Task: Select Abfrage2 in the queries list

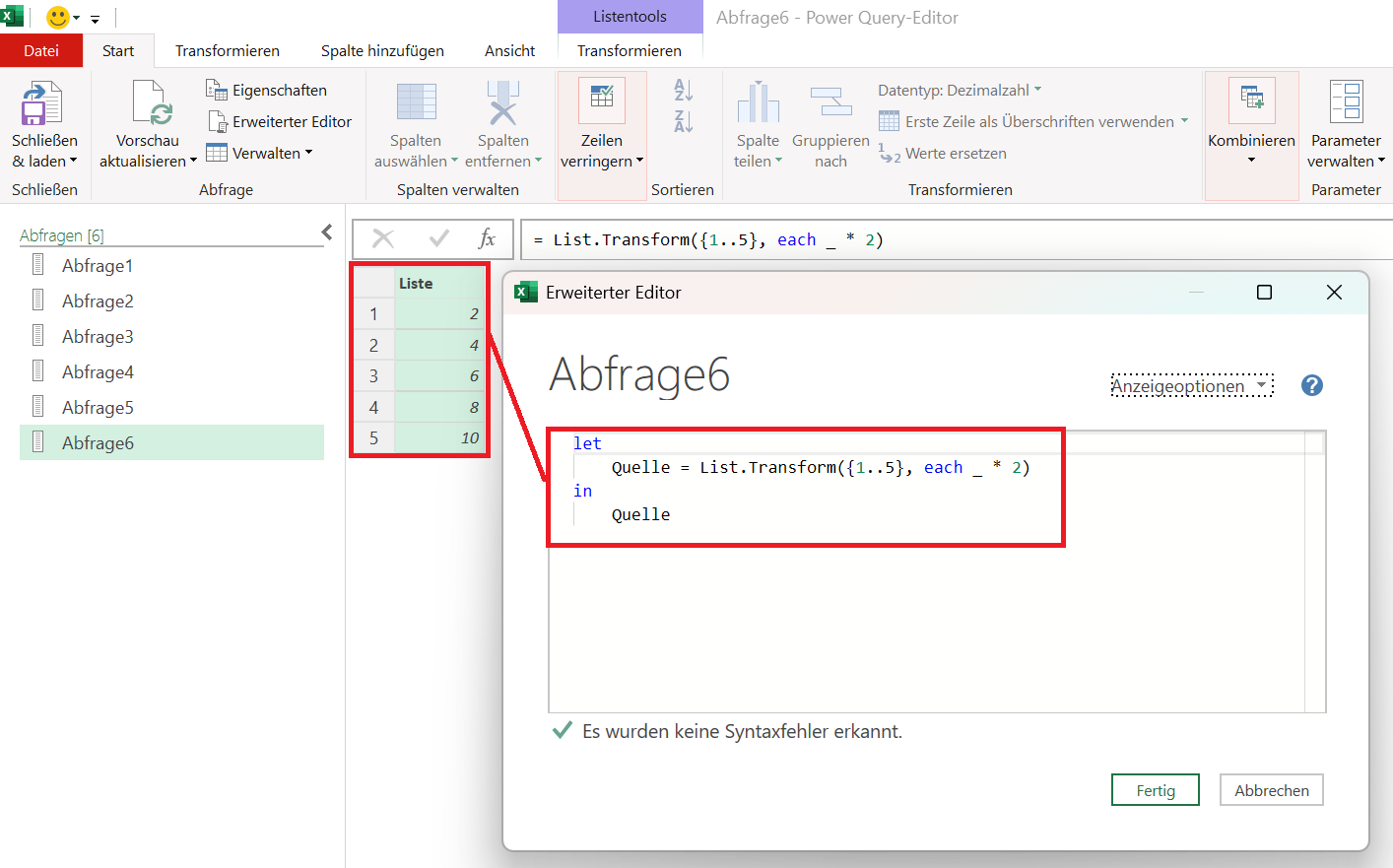Action: pyautogui.click(x=171, y=300)
